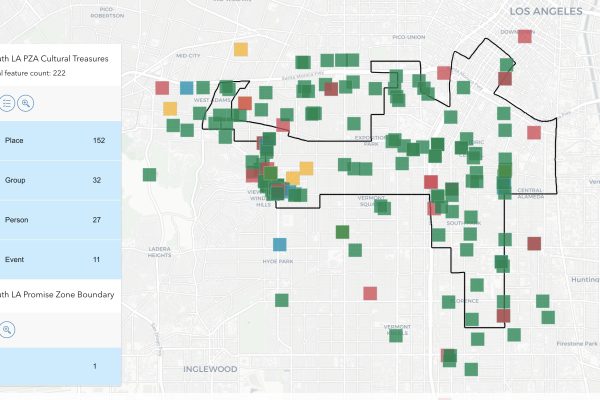The height and width of the screenshot is (400, 600).
Task: Click the blue marker above the Hyde Park label
Action: (x=280, y=245)
